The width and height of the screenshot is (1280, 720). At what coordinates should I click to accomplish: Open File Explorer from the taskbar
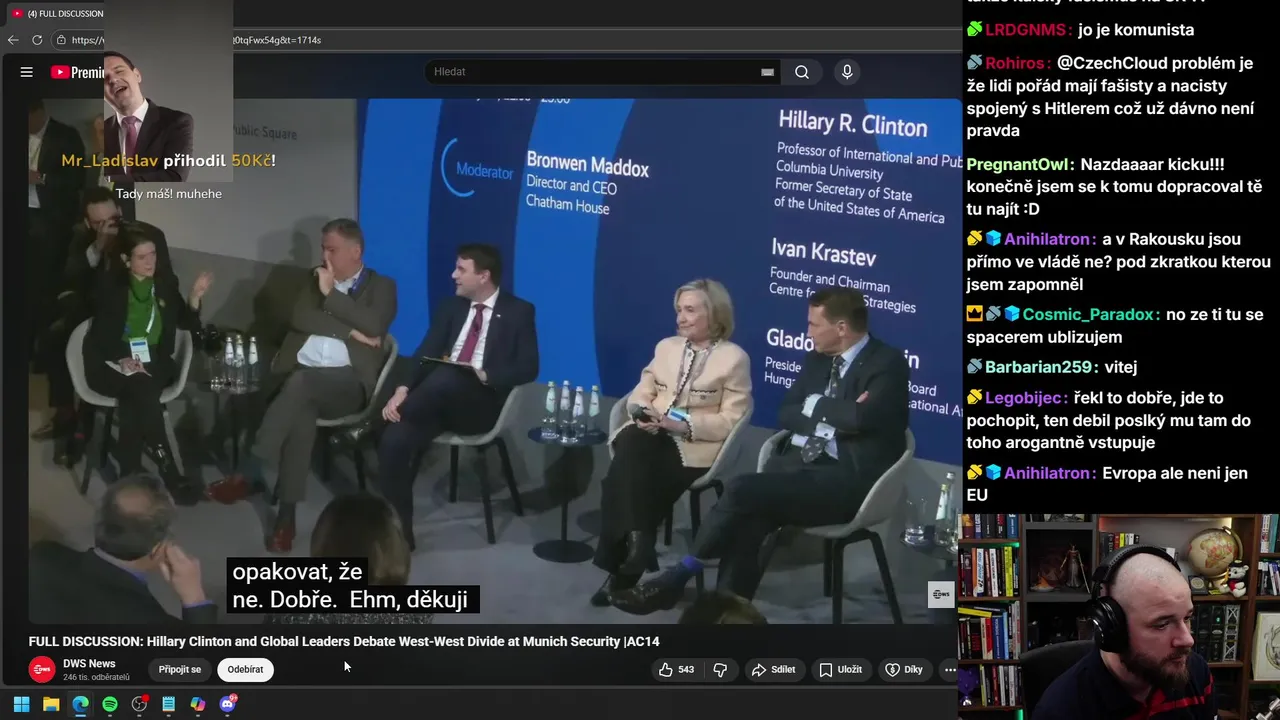51,704
